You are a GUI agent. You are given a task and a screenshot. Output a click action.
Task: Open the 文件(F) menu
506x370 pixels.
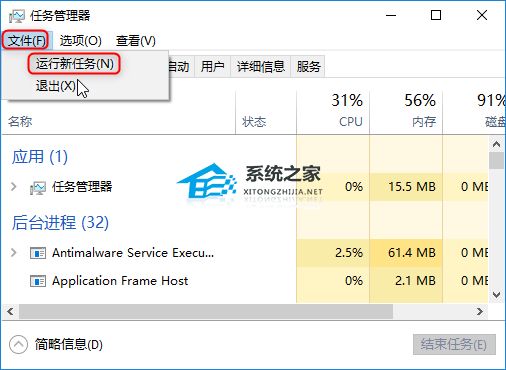click(x=26, y=40)
